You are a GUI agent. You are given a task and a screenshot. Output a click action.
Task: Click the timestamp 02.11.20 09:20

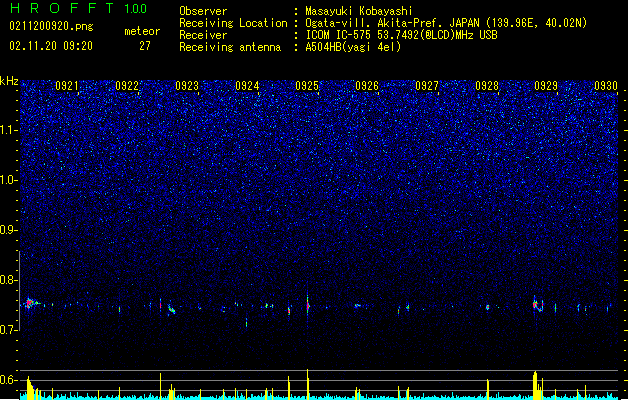(51, 46)
